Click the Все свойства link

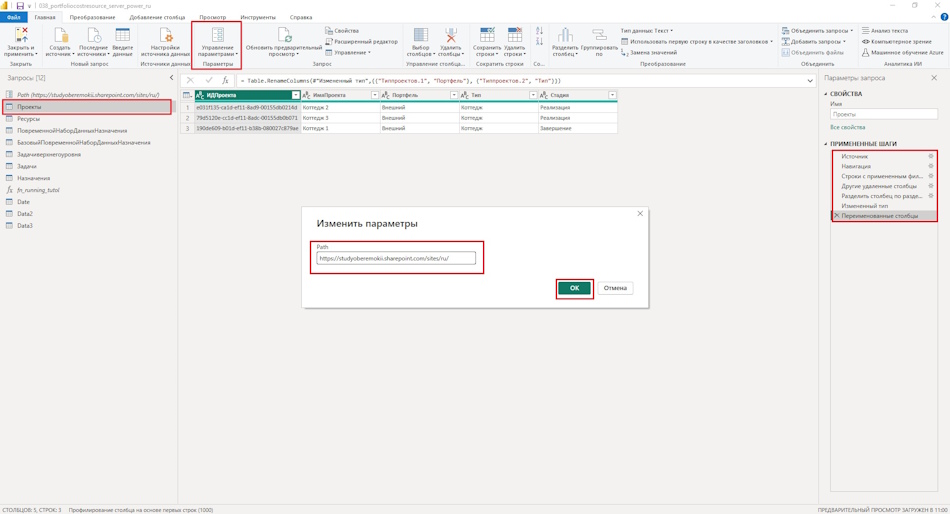[x=848, y=127]
